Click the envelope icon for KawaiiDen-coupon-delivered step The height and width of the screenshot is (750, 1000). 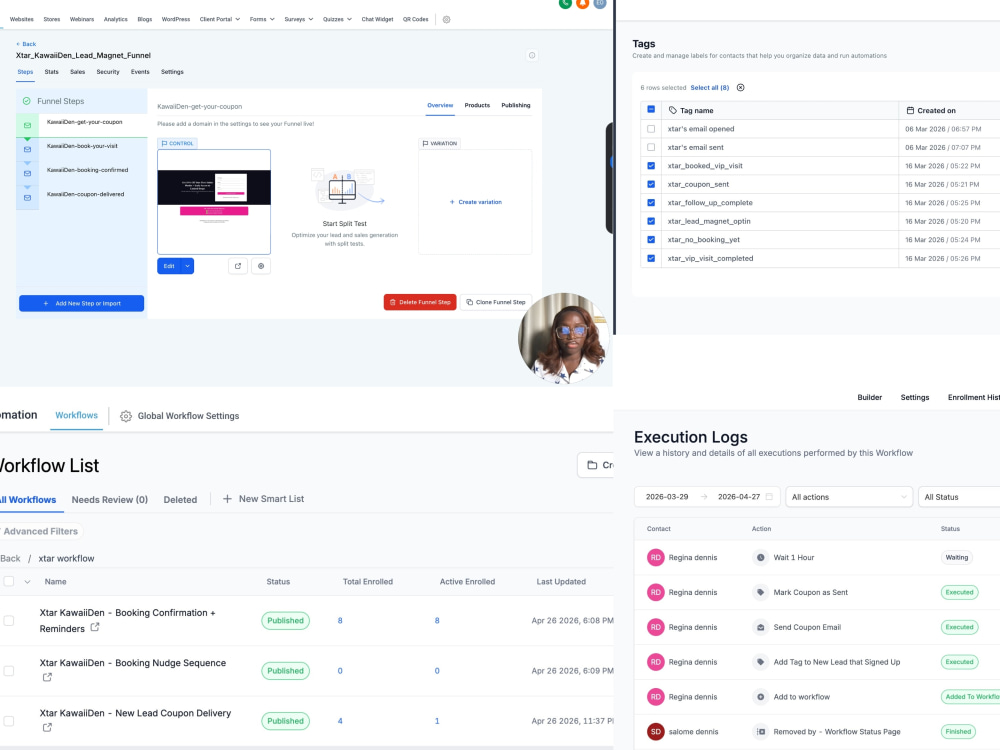click(27, 198)
